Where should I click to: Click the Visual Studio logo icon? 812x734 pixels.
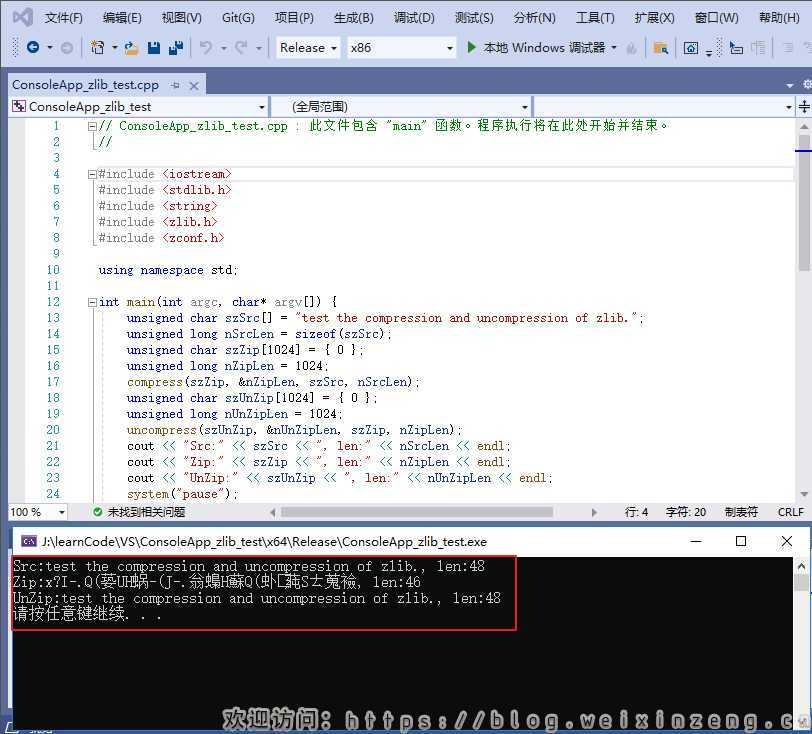[x=22, y=17]
